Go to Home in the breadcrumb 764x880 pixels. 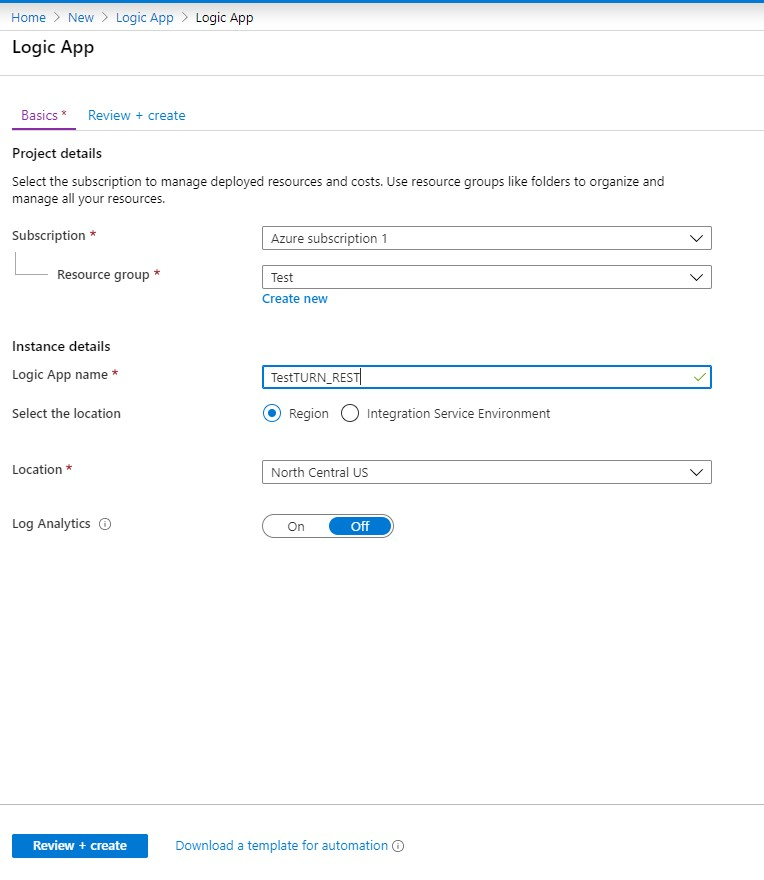click(x=29, y=17)
